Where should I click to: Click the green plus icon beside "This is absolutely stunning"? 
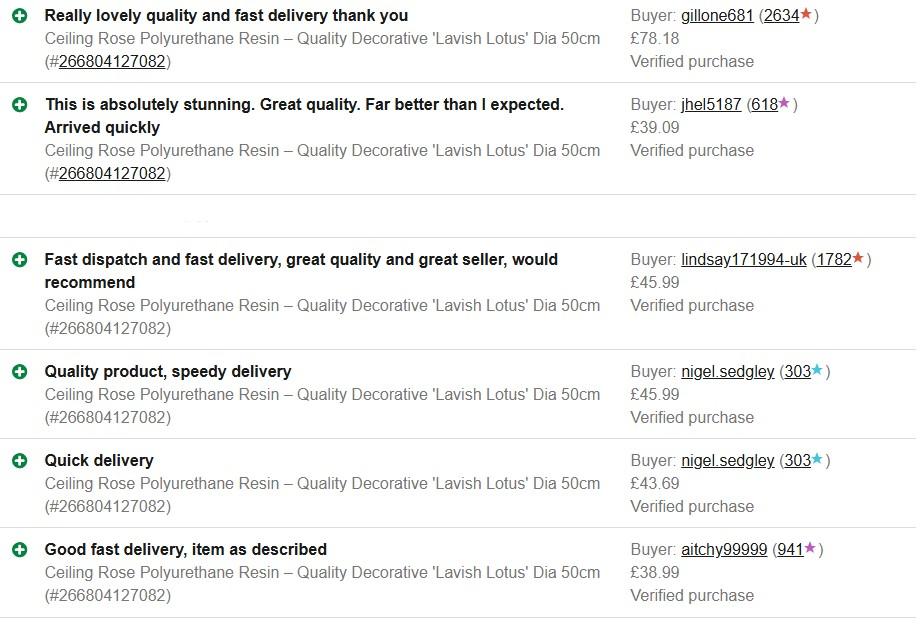[x=19, y=105]
